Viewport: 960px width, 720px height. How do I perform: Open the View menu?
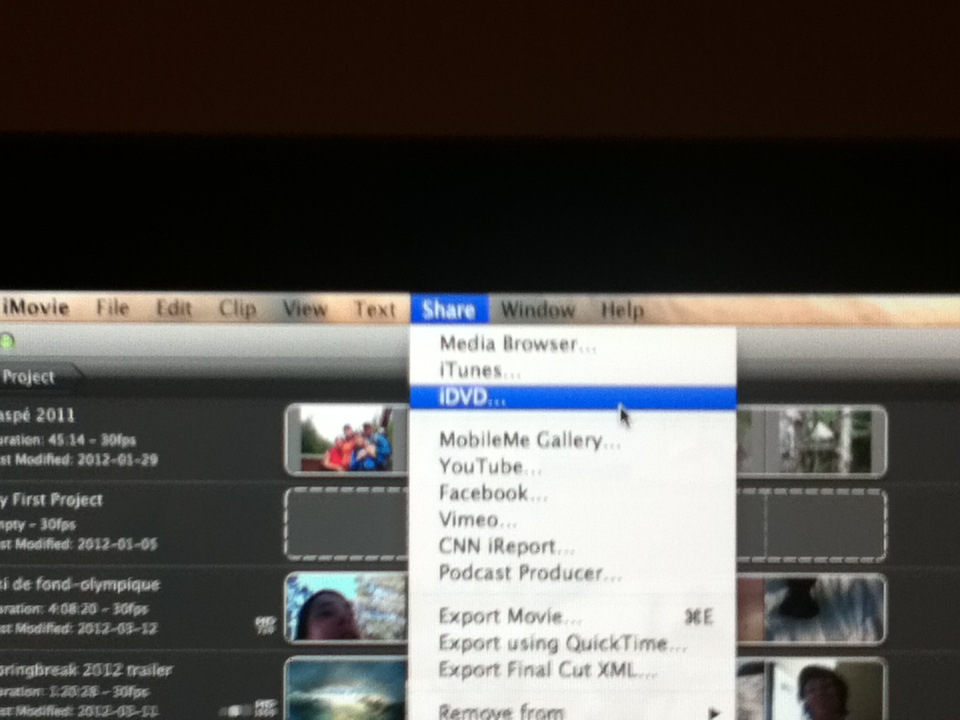click(304, 309)
